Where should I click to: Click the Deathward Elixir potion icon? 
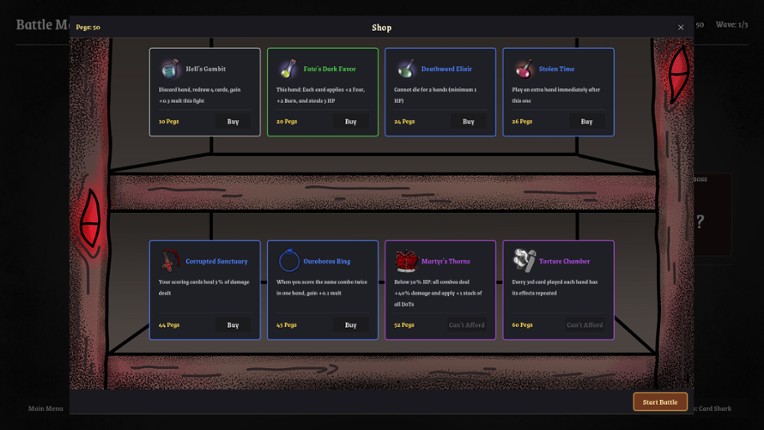(406, 69)
